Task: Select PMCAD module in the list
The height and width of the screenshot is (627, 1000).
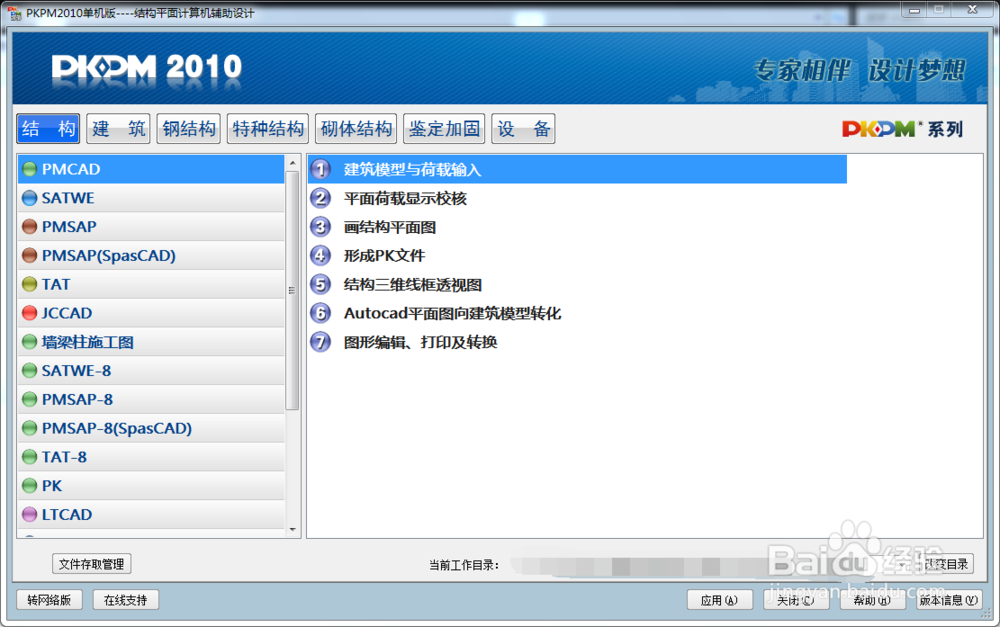Action: point(151,169)
